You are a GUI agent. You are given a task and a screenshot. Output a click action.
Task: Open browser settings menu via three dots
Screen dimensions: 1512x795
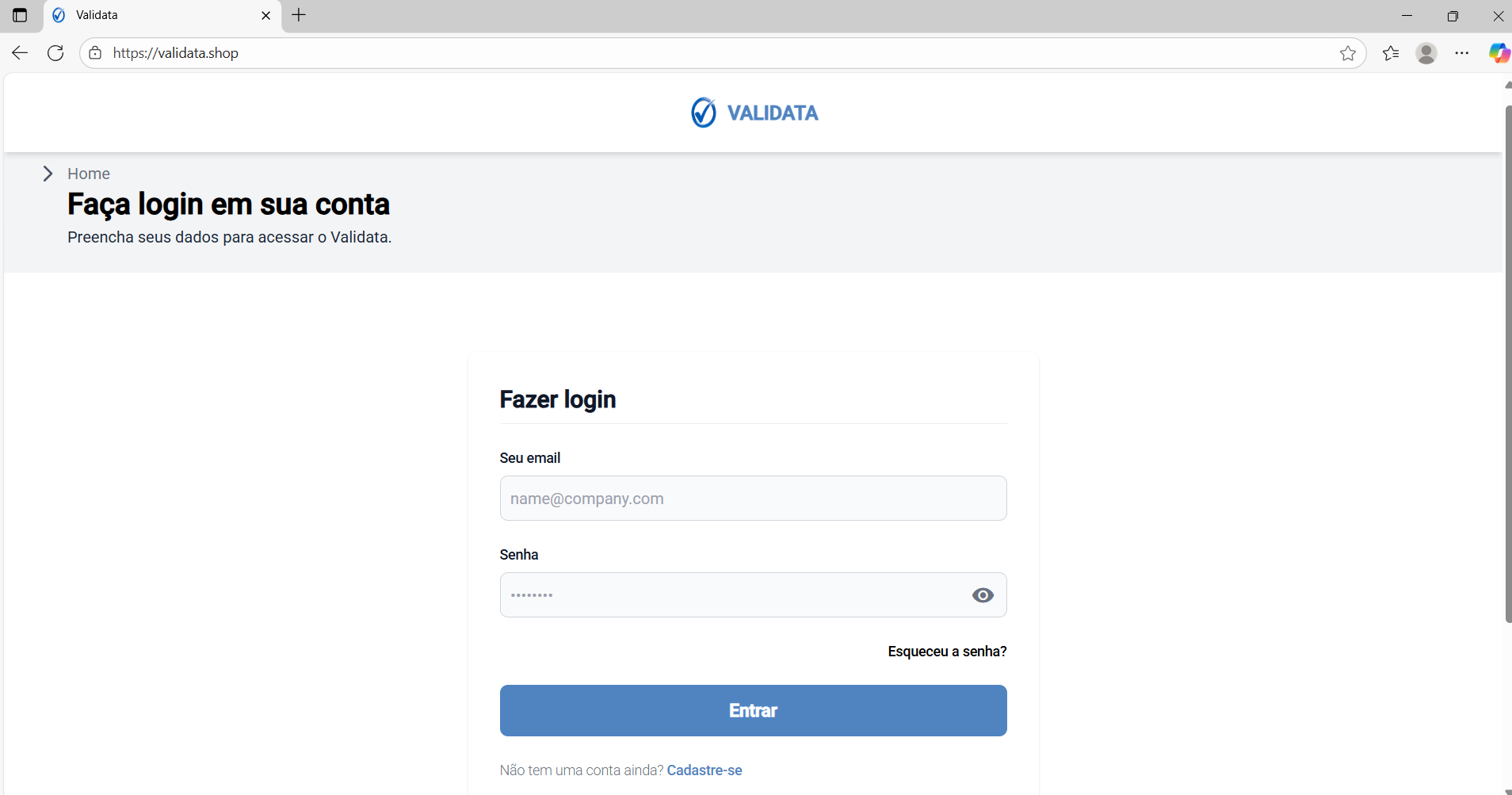coord(1462,52)
